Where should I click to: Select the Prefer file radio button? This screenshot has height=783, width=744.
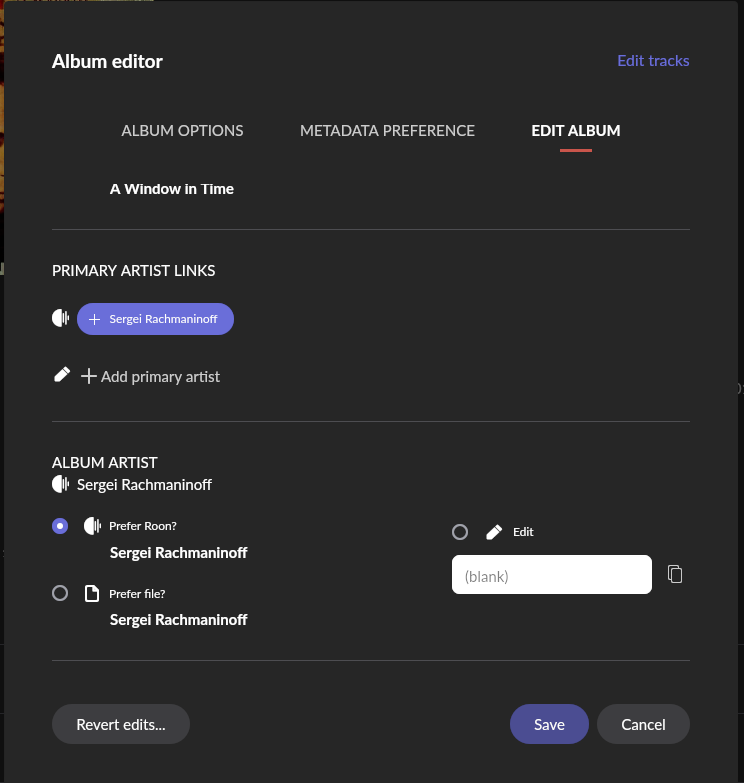(60, 593)
